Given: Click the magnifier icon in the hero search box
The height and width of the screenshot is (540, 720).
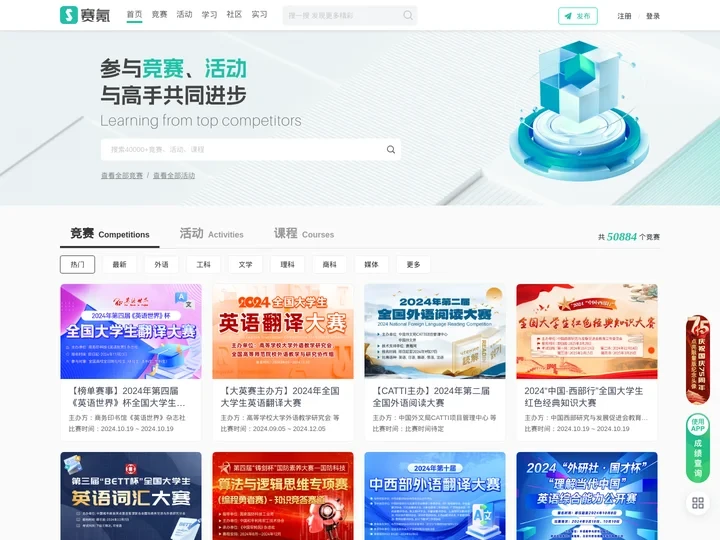Looking at the screenshot, I should pos(391,150).
